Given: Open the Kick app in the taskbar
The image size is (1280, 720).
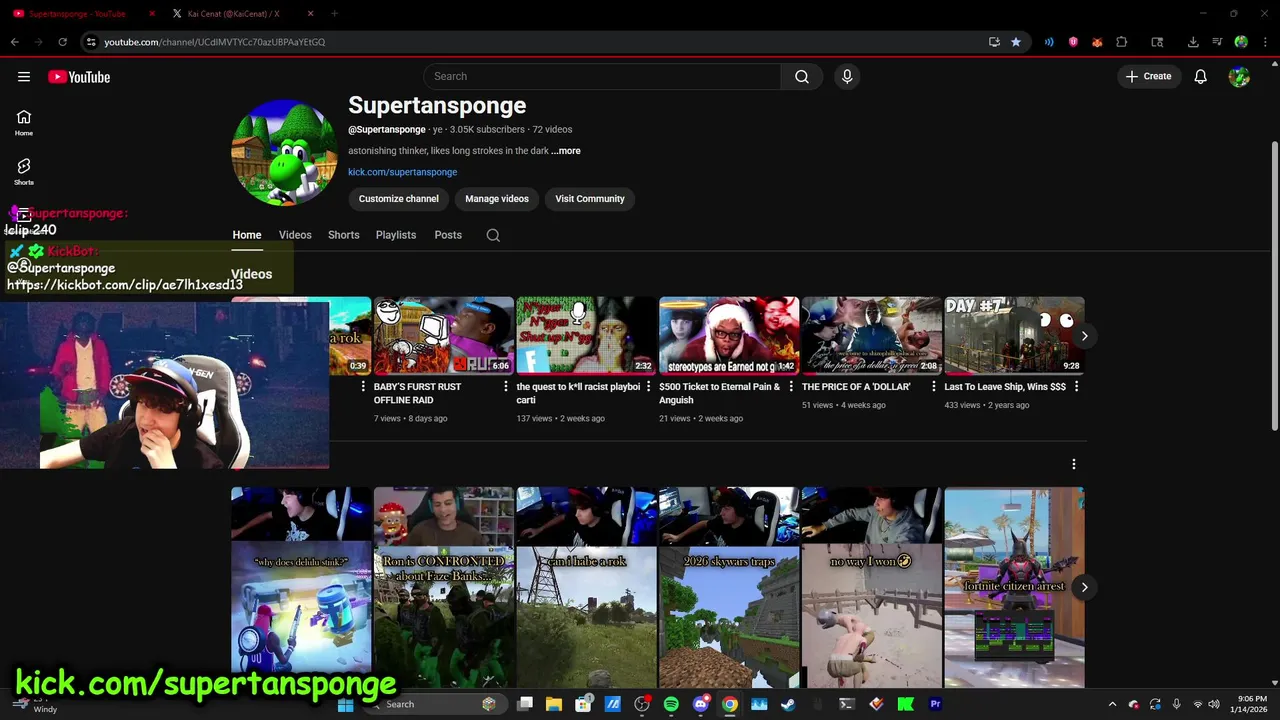Looking at the screenshot, I should click(906, 704).
